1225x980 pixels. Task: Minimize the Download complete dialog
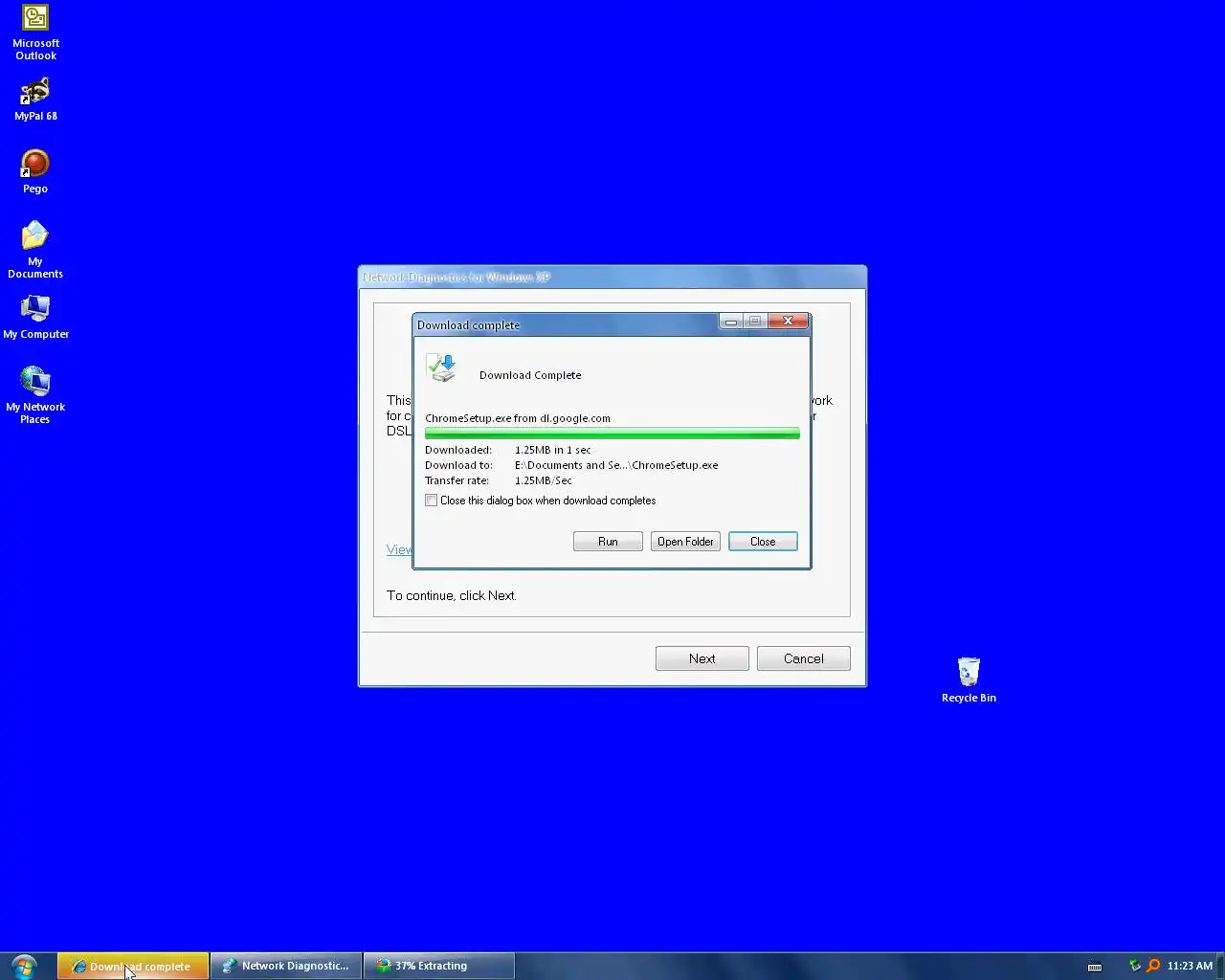pyautogui.click(x=731, y=322)
